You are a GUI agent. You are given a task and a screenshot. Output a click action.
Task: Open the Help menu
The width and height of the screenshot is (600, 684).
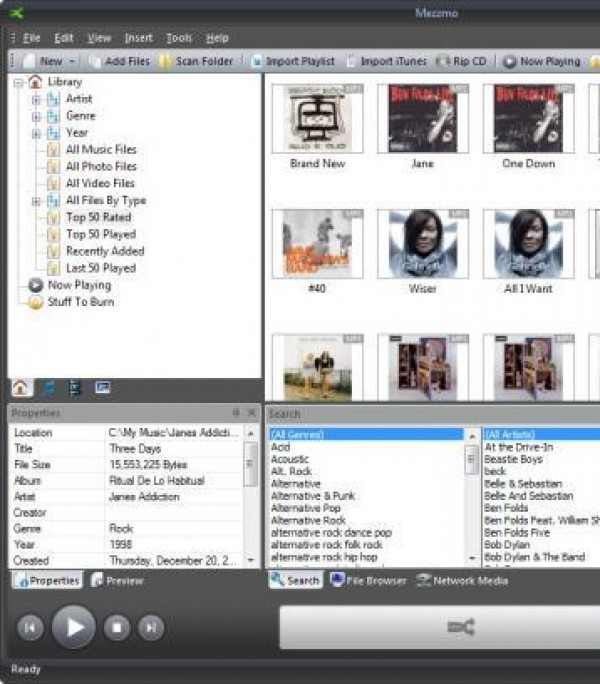[217, 38]
